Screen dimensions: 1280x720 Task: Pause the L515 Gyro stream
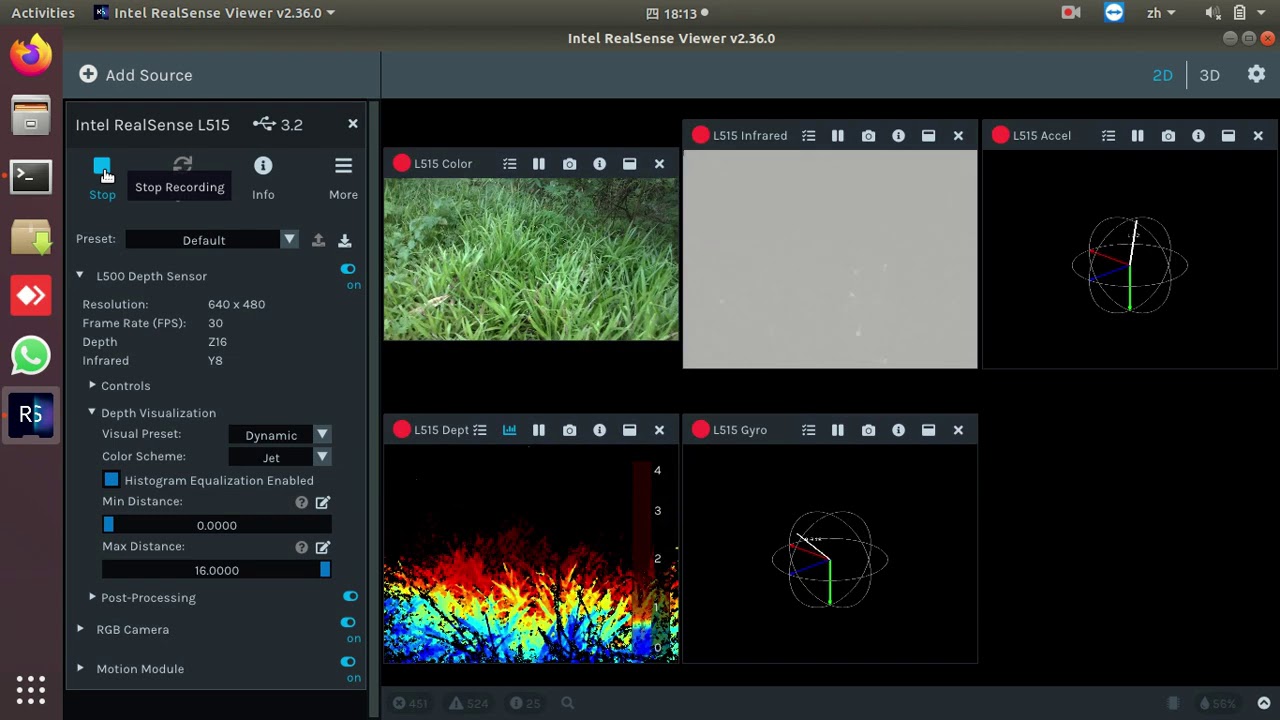pos(838,430)
